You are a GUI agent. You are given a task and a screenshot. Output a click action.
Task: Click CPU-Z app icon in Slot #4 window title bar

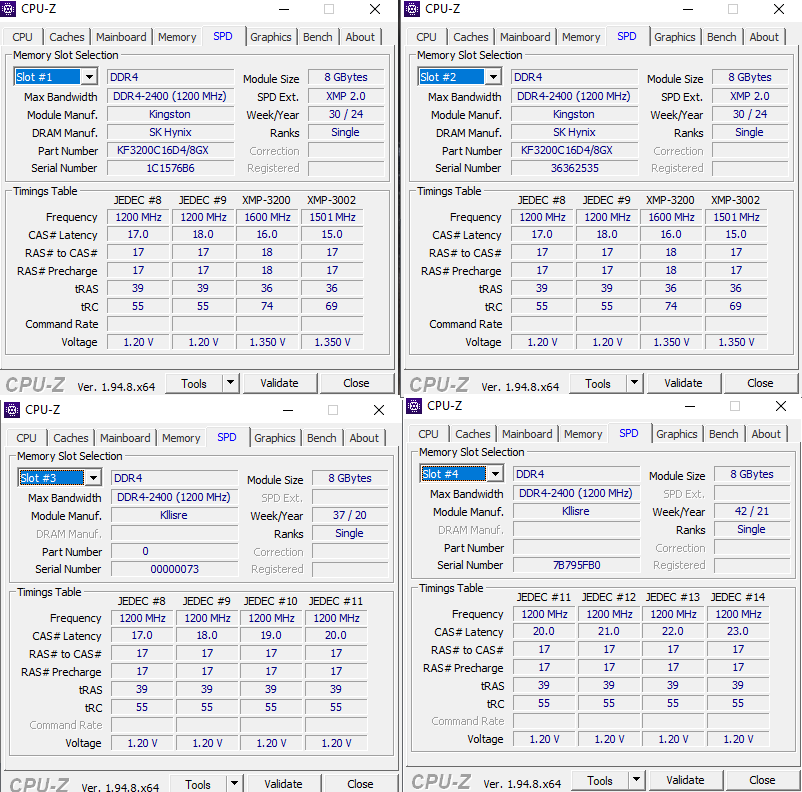coord(414,406)
